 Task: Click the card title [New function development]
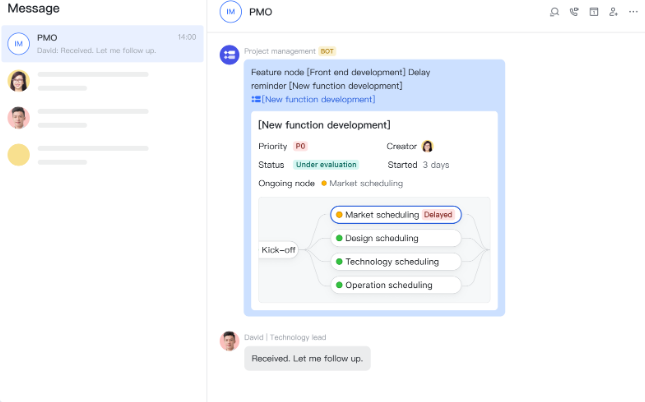tap(324, 125)
